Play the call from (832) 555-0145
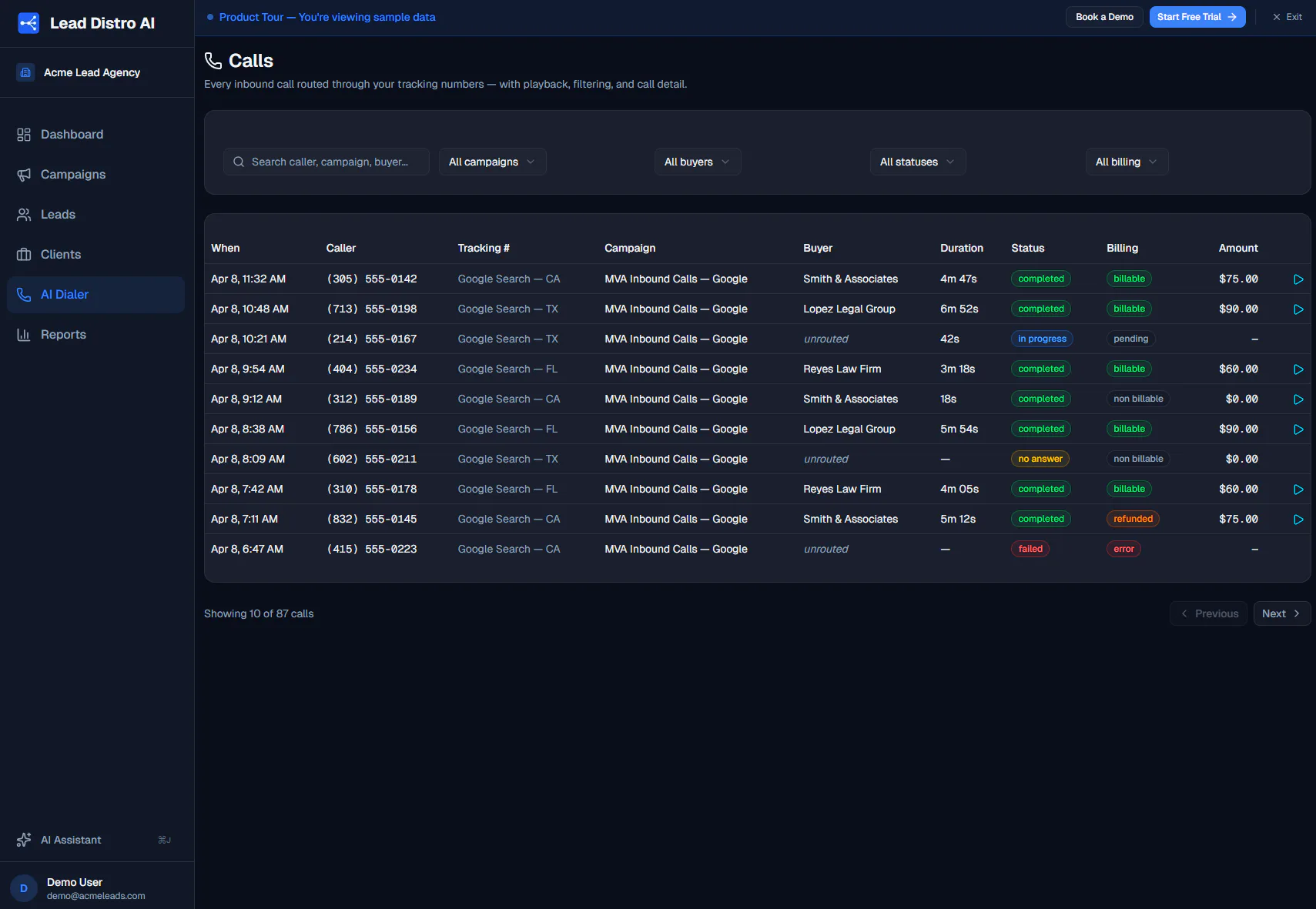The height and width of the screenshot is (909, 1316). tap(1298, 520)
